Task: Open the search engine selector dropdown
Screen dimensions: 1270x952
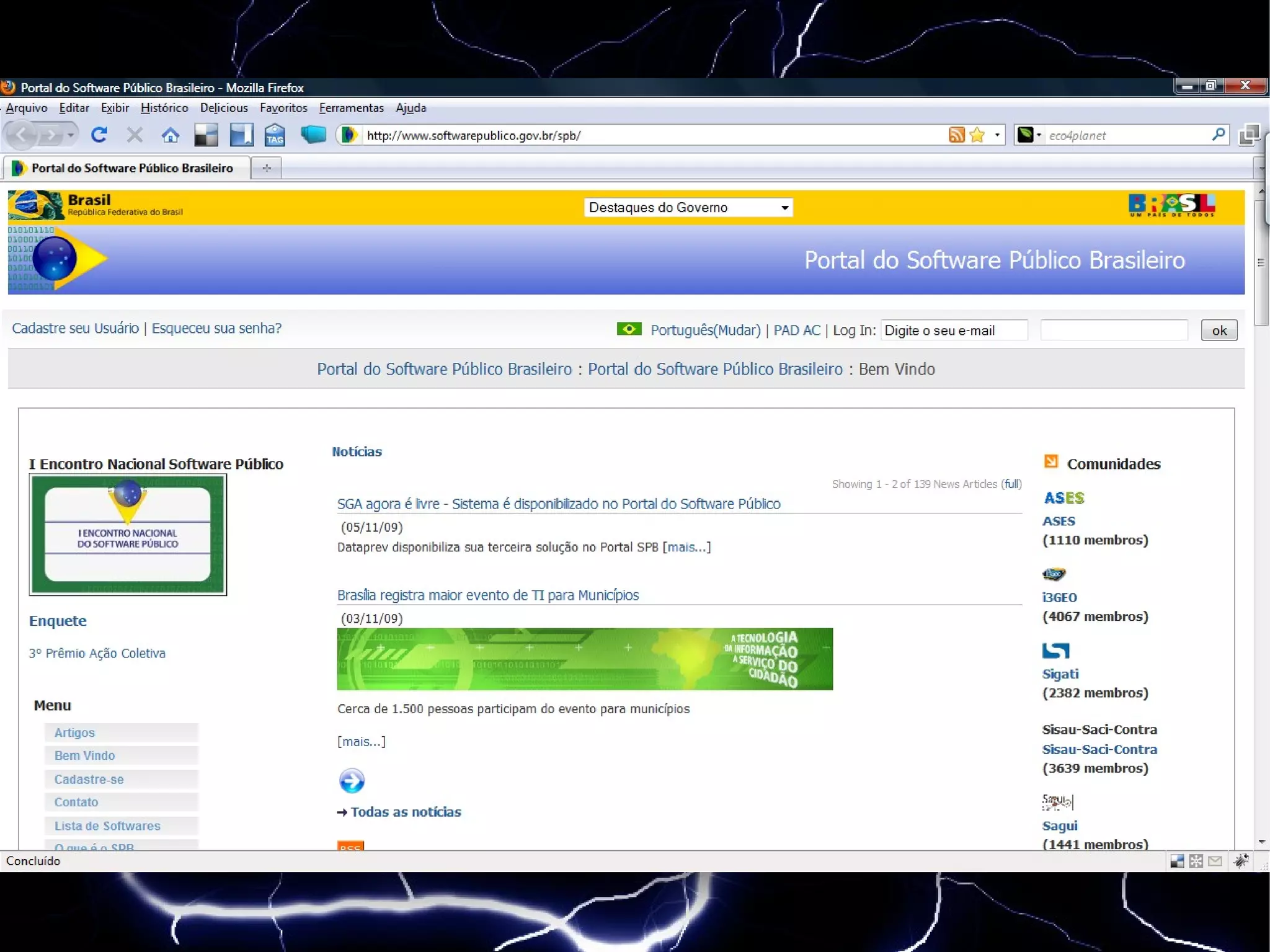Action: coord(1029,135)
